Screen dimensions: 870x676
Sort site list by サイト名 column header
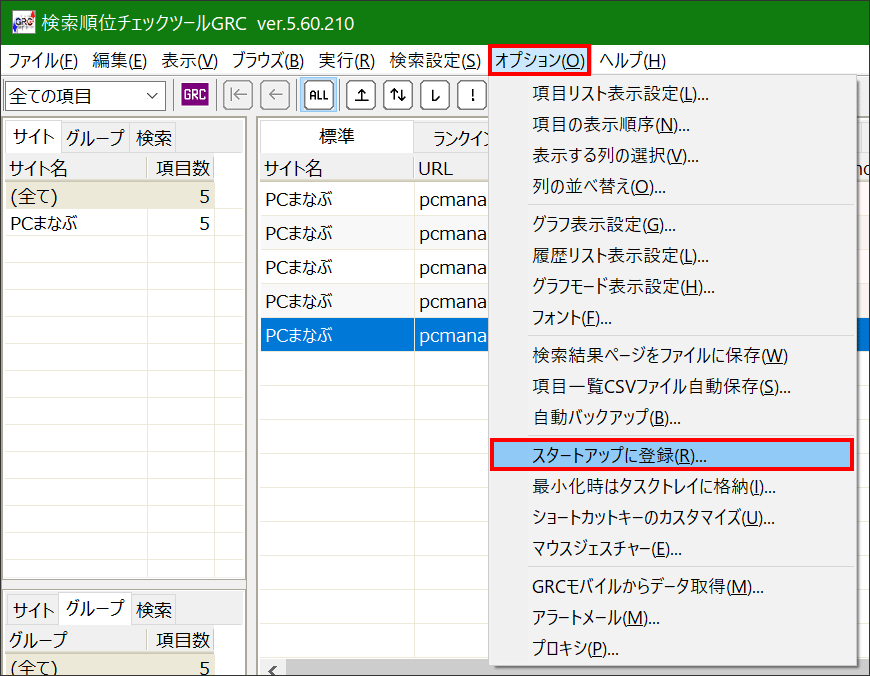click(76, 168)
